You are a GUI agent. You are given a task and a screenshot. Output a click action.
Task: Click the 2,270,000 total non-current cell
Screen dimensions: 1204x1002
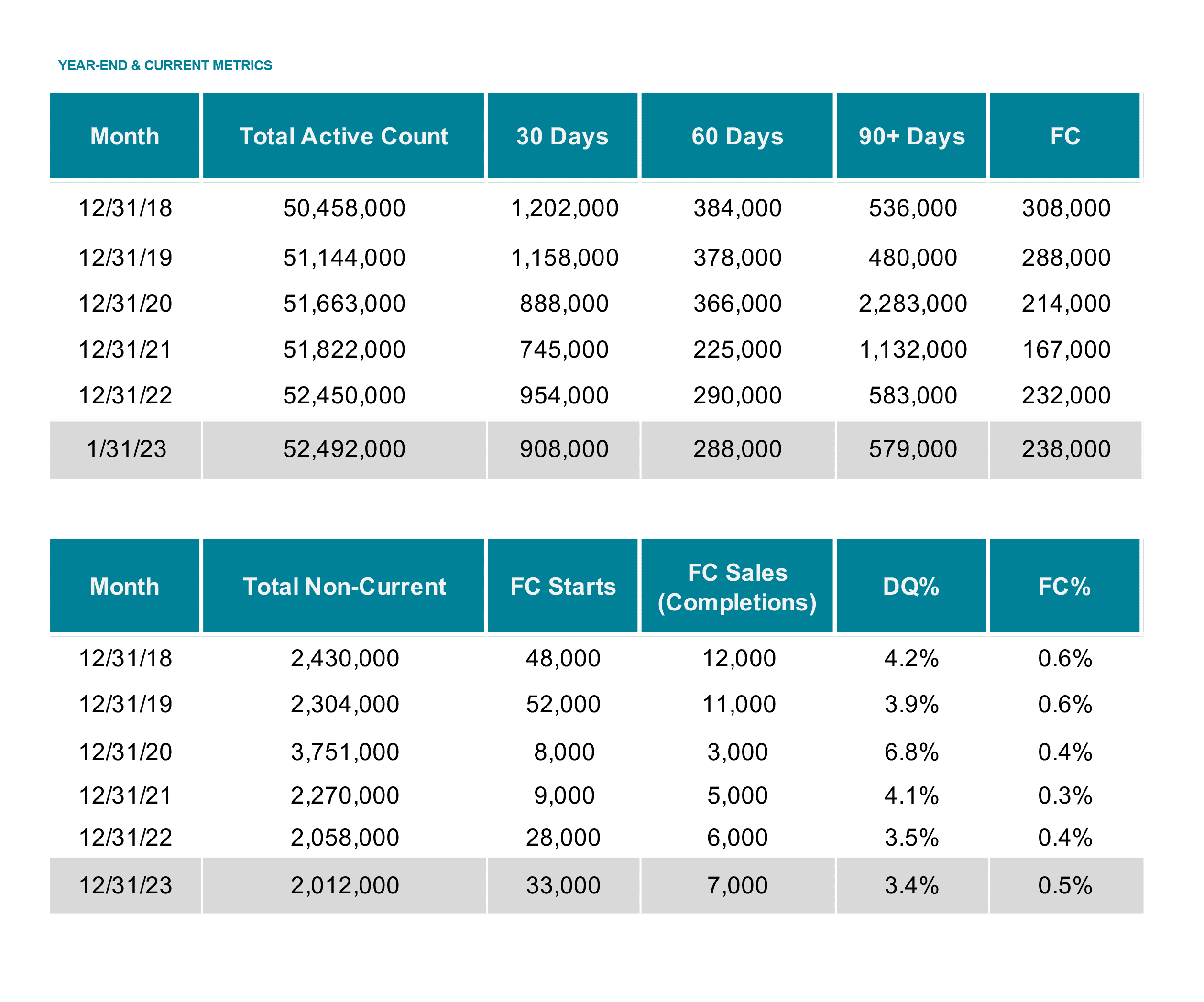point(345,795)
